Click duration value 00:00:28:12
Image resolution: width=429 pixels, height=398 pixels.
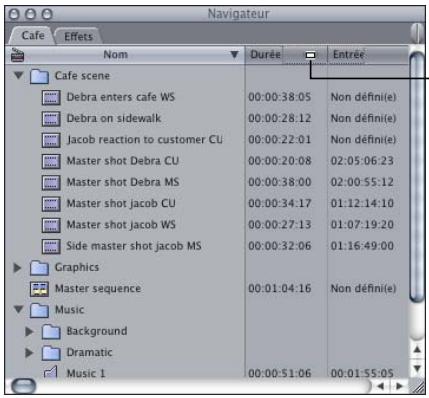click(x=280, y=119)
